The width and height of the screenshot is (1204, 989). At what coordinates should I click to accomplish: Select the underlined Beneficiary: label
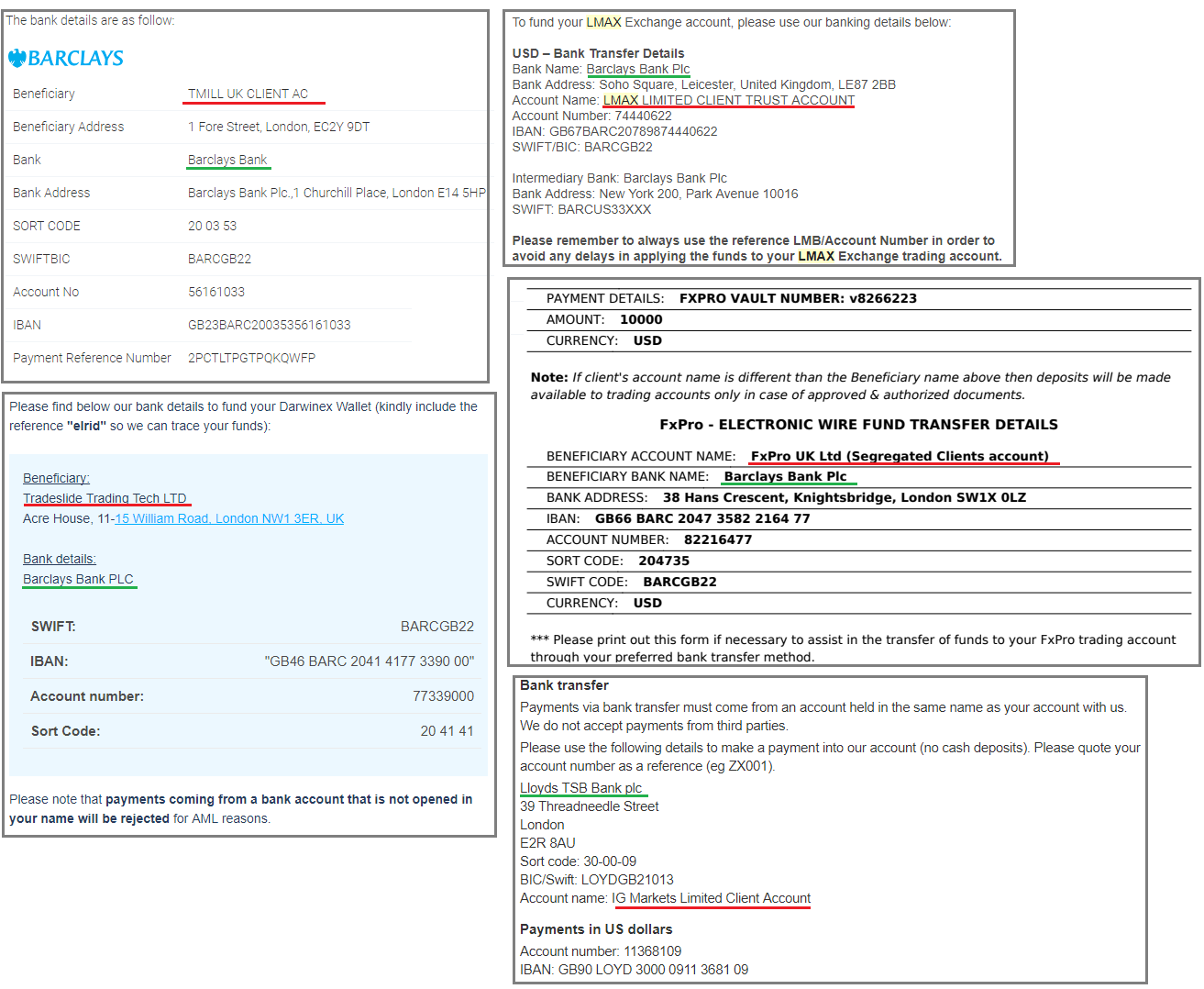[x=56, y=478]
